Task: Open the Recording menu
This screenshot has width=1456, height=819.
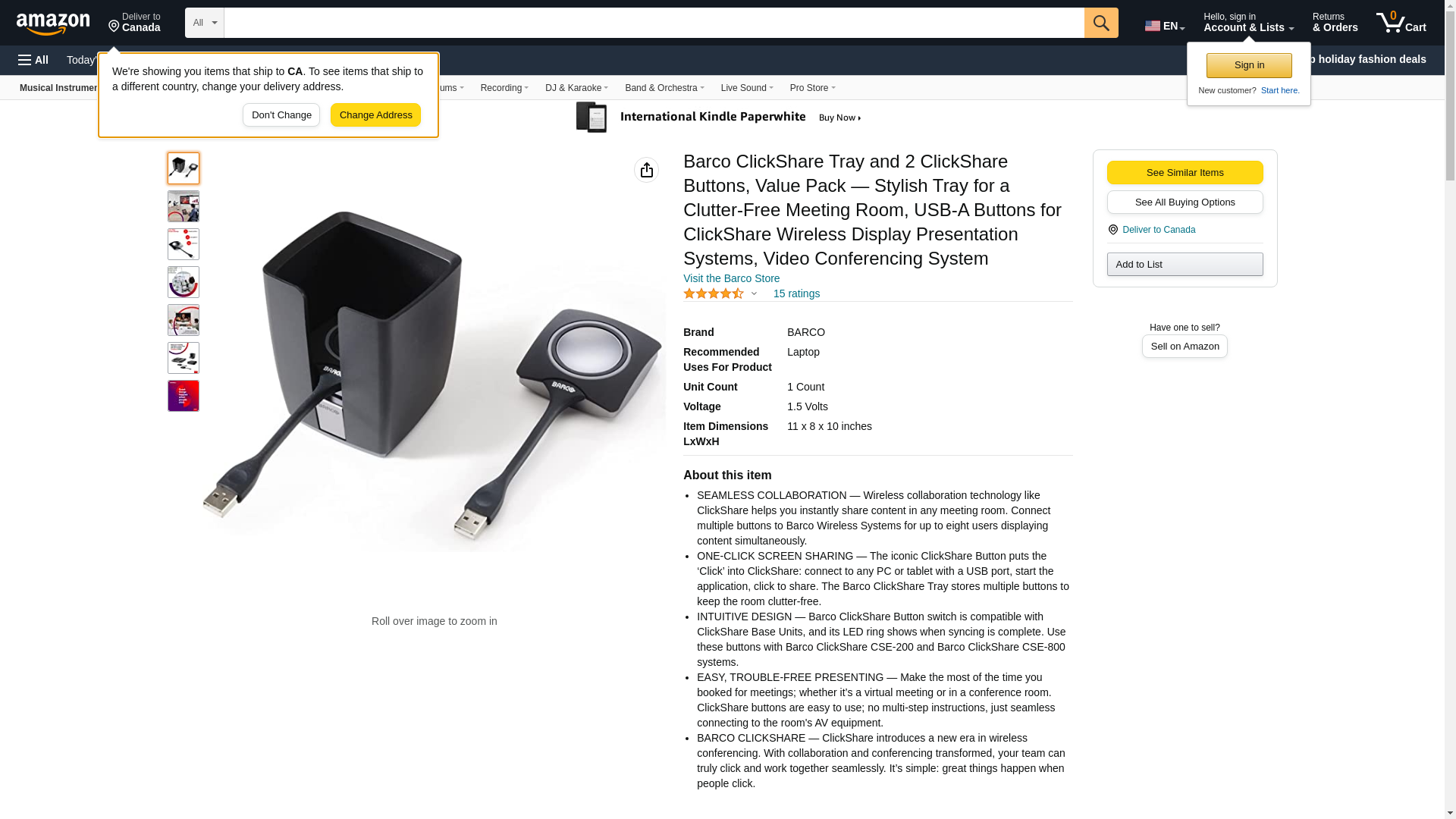Action: (504, 88)
